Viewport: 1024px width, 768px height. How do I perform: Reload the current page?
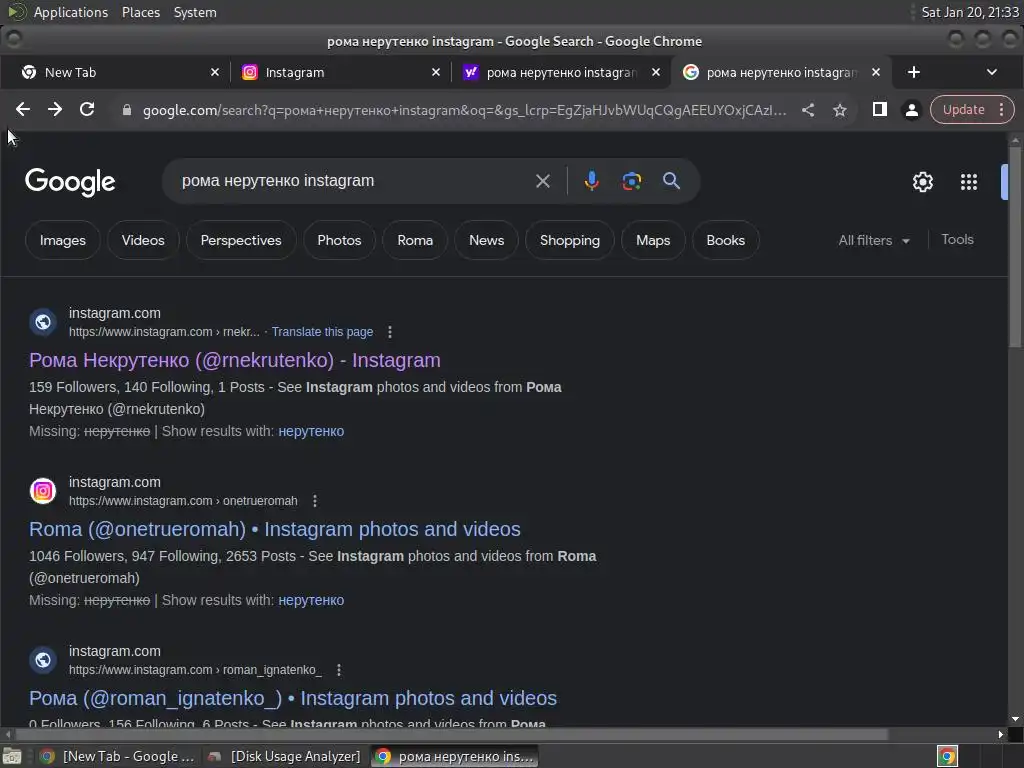87,110
